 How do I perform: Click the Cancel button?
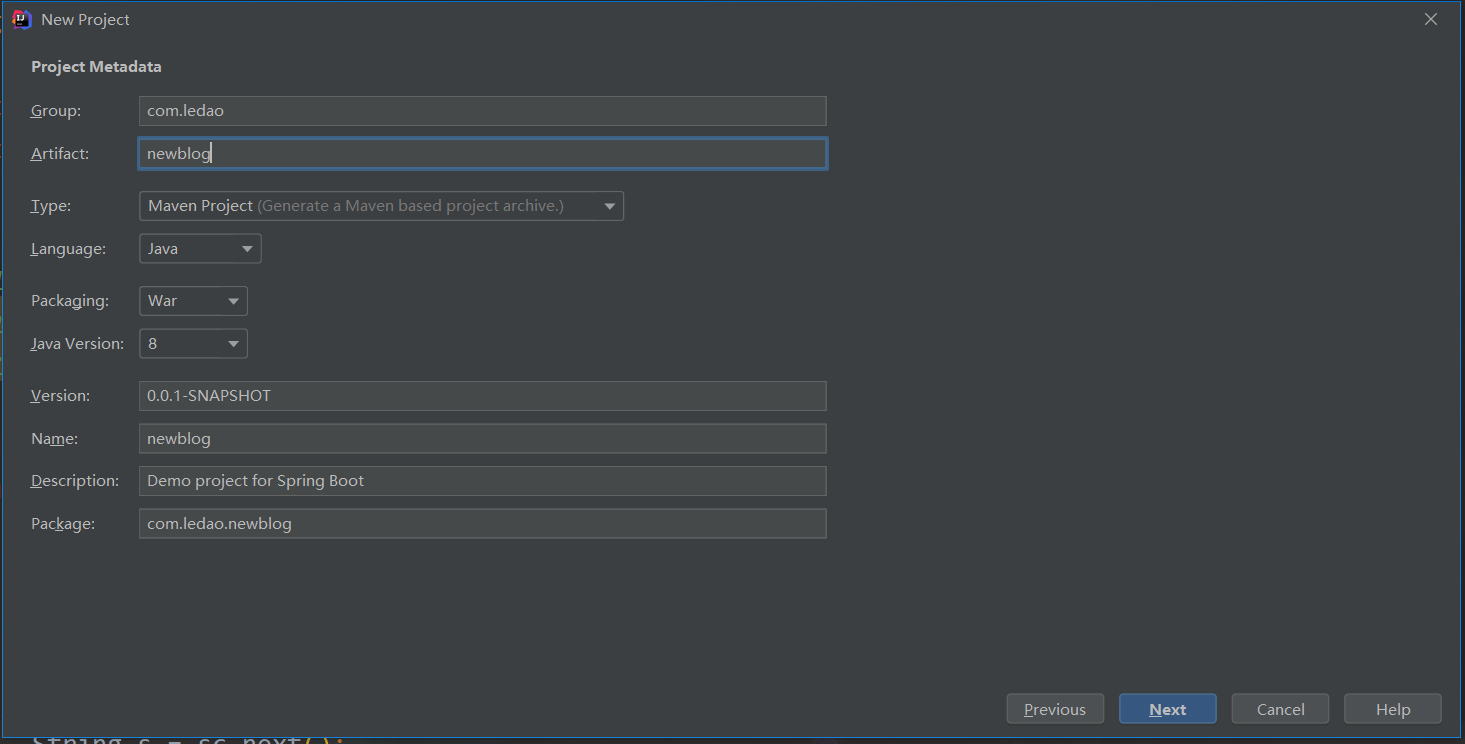1280,708
